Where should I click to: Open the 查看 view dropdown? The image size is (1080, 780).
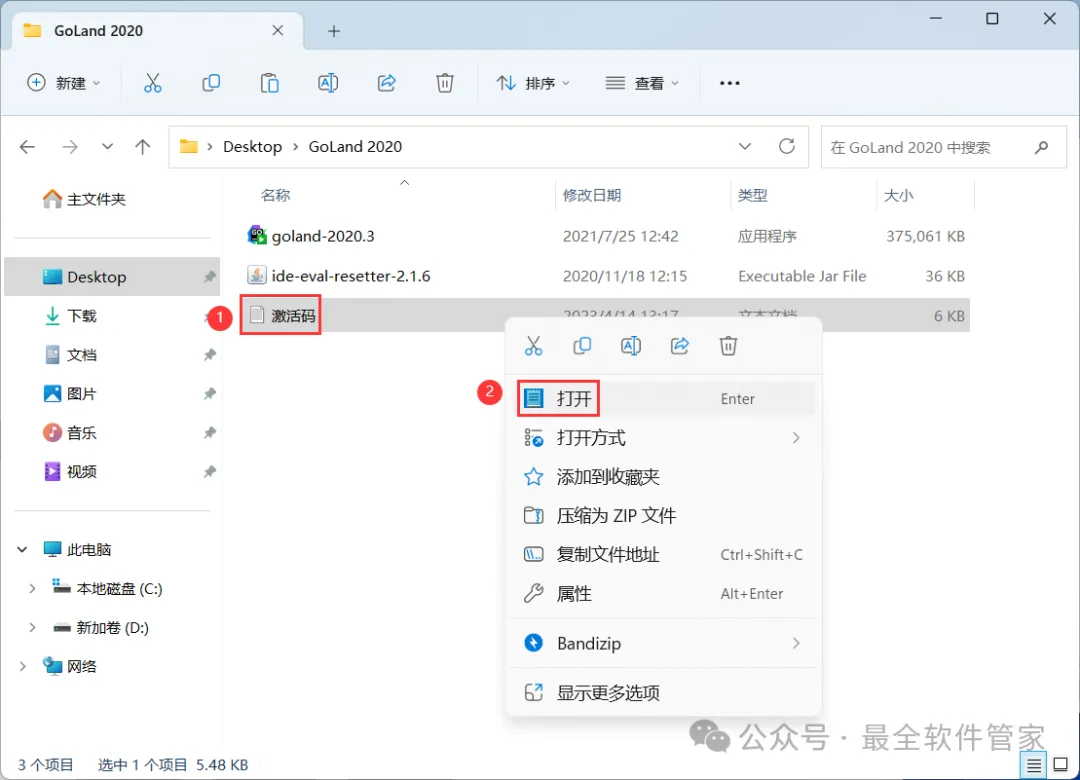point(642,83)
